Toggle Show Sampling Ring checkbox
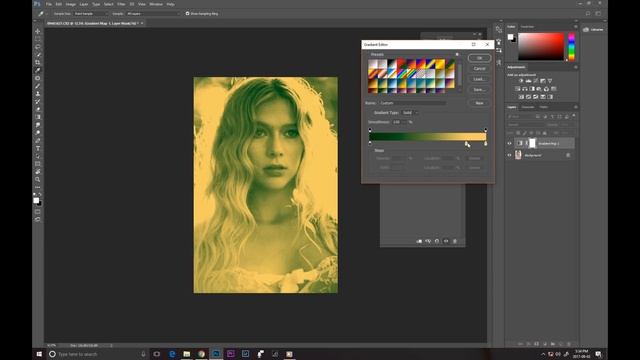 point(187,13)
